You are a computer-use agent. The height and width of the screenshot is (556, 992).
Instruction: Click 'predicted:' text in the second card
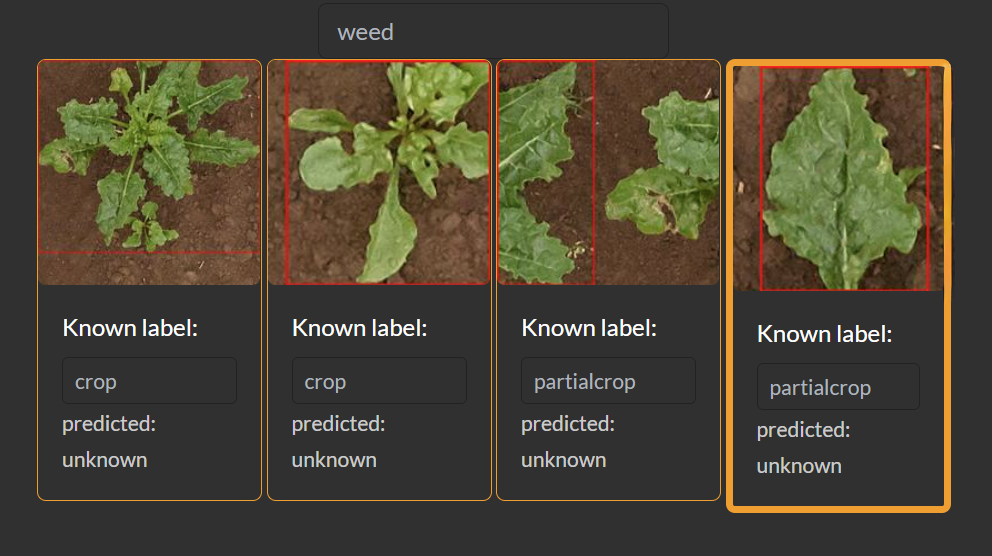[338, 424]
